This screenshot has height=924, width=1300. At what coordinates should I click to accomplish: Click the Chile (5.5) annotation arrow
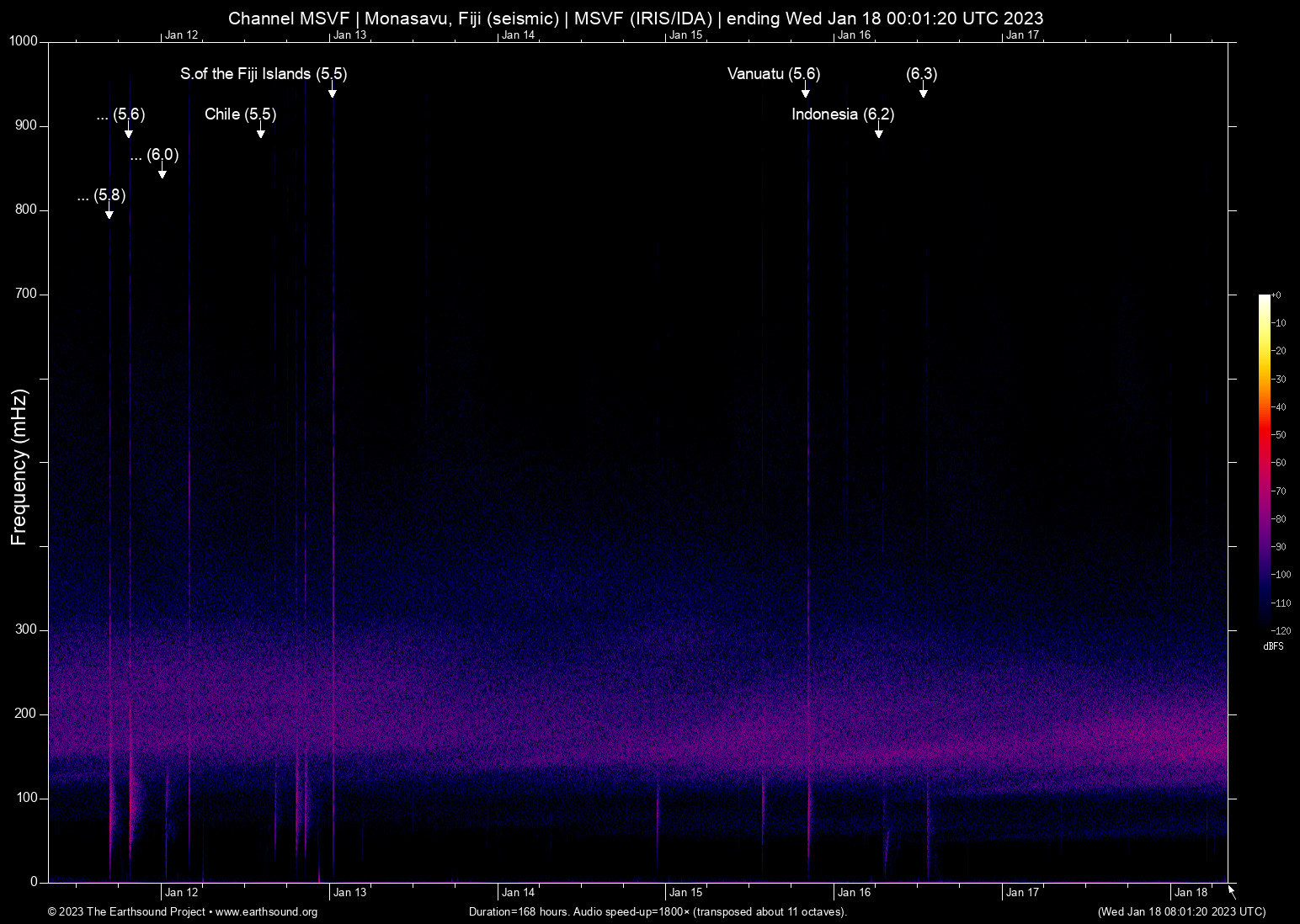point(260,131)
